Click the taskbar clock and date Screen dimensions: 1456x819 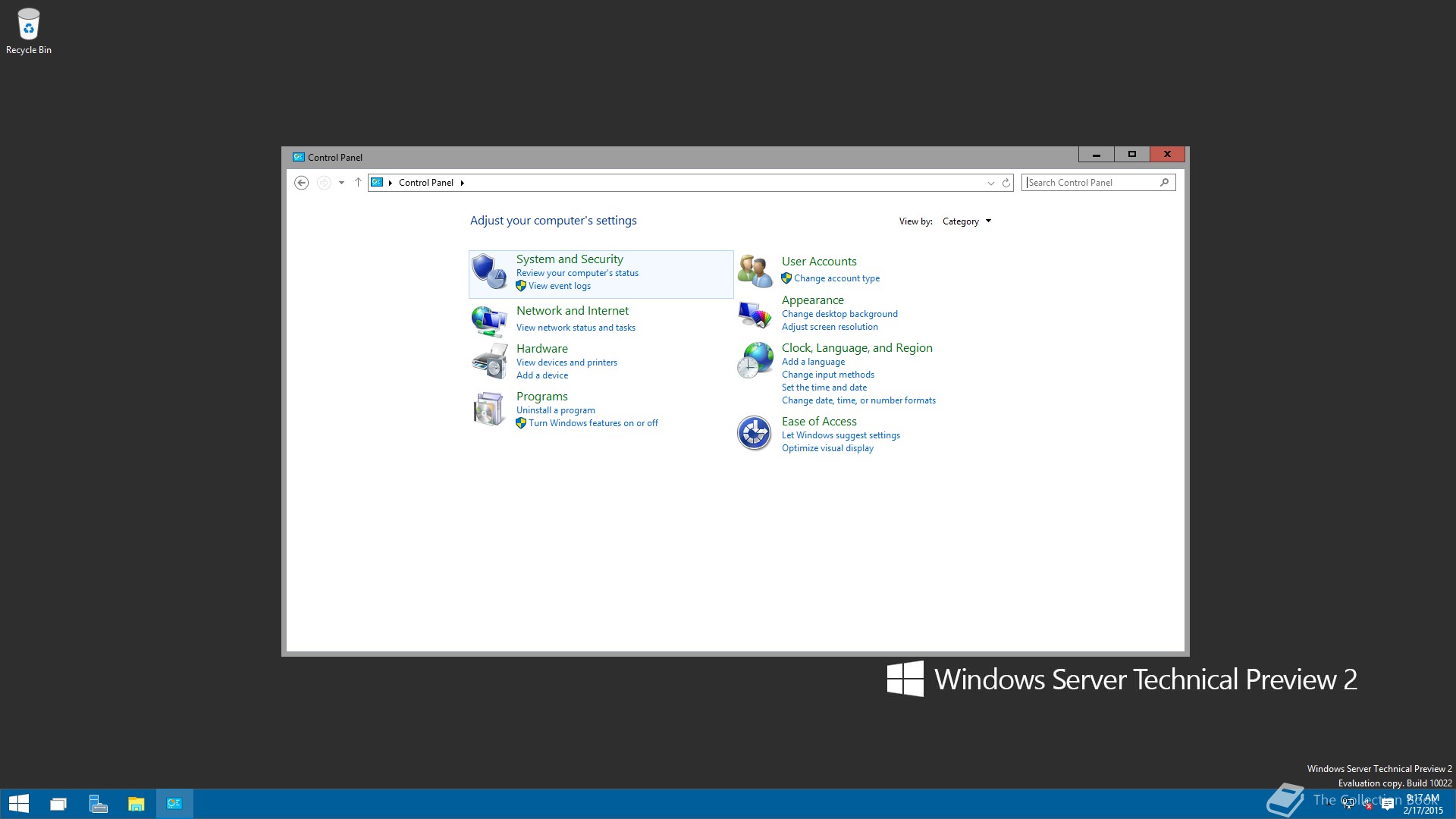1423,804
